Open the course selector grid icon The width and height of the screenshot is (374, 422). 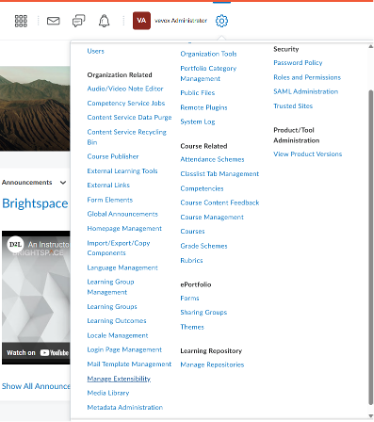click(21, 21)
